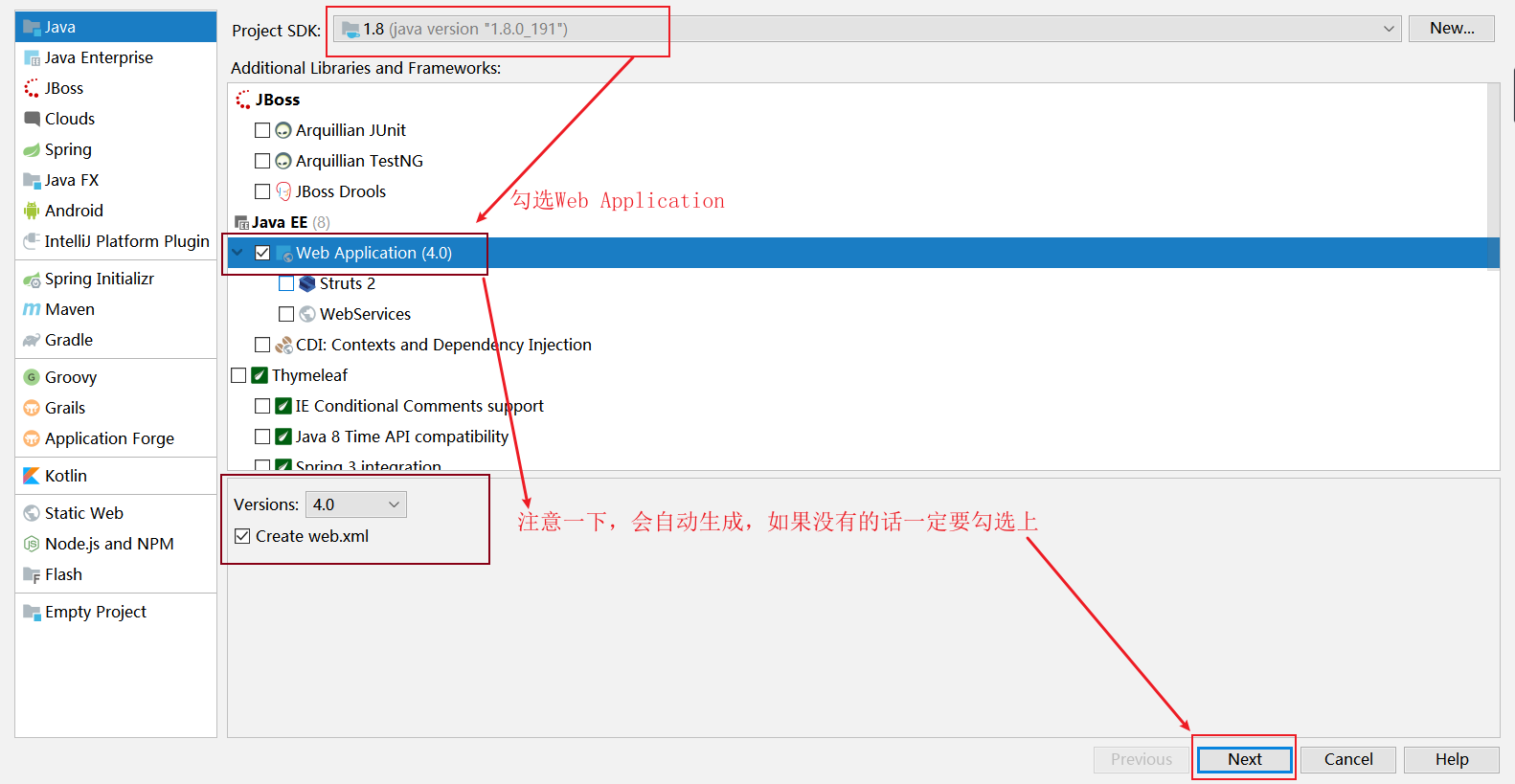The height and width of the screenshot is (784, 1515).
Task: Select Empty Project entry
Action: click(x=116, y=612)
